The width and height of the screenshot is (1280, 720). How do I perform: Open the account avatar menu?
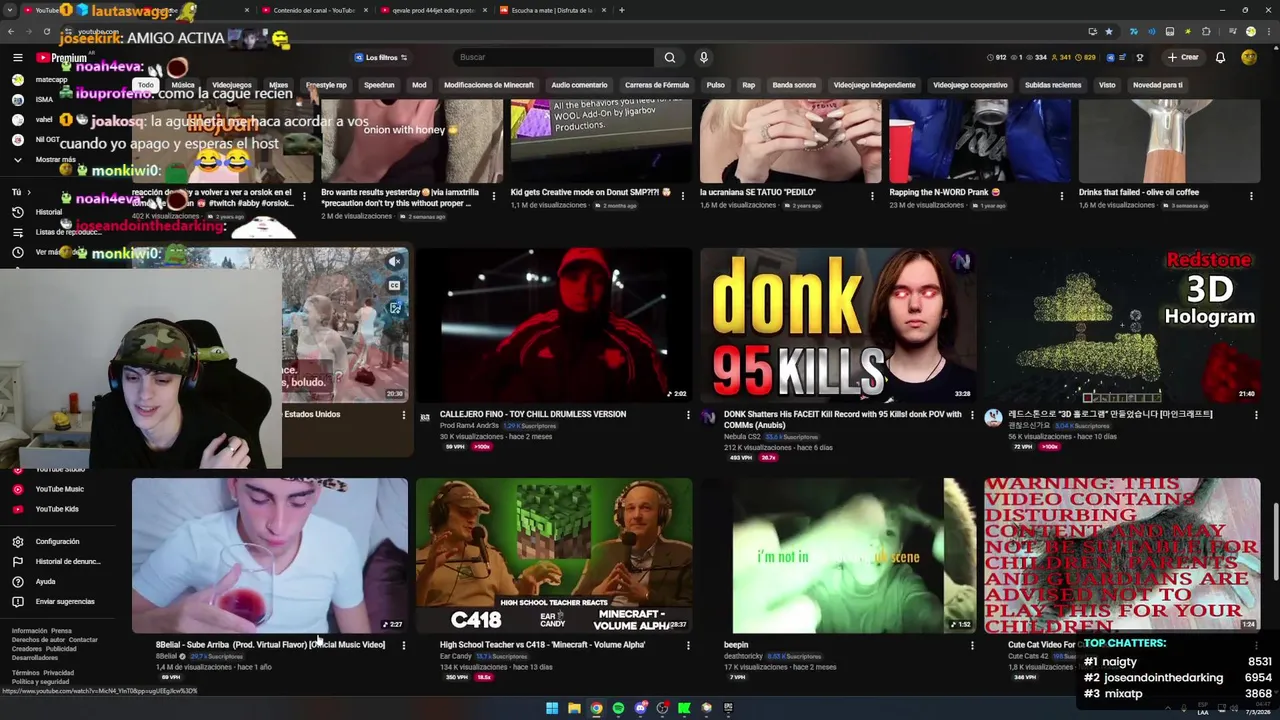click(x=1249, y=57)
